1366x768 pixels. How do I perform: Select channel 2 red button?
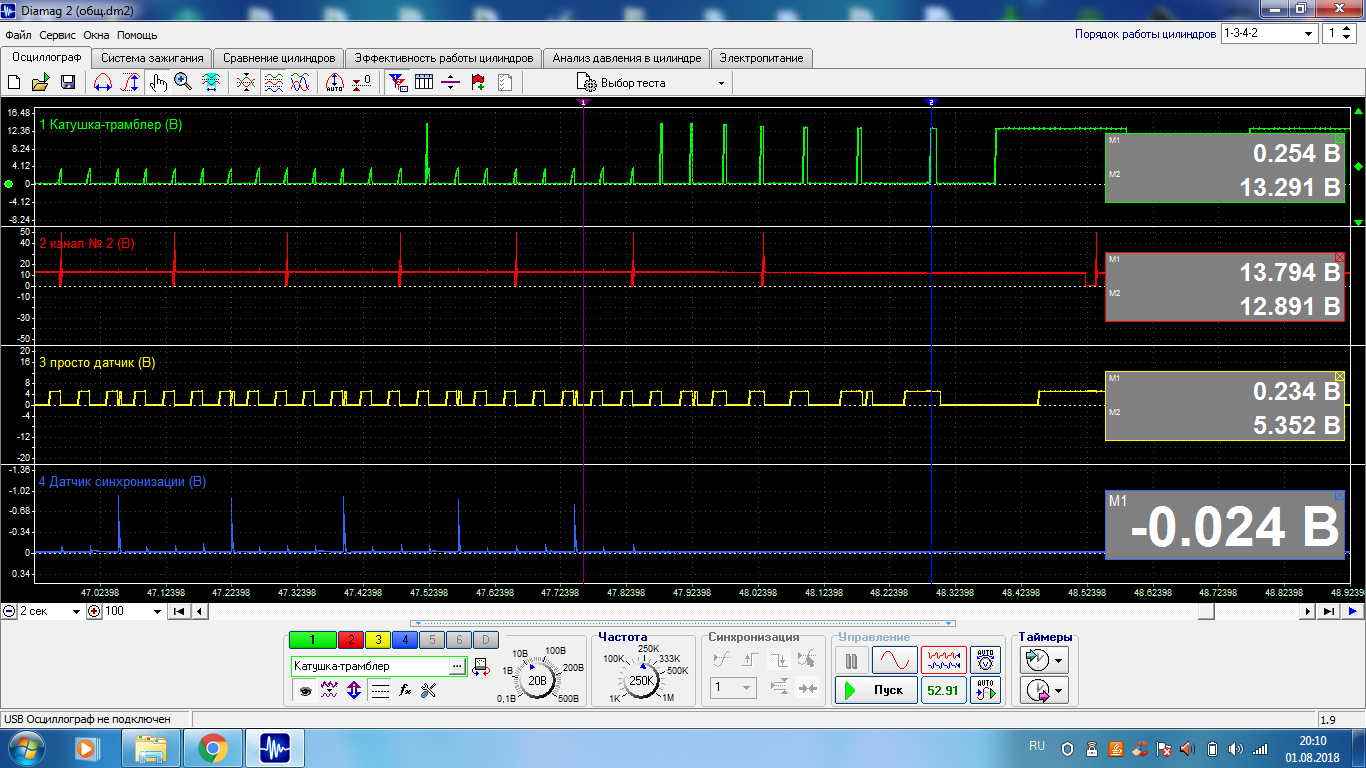[x=351, y=640]
